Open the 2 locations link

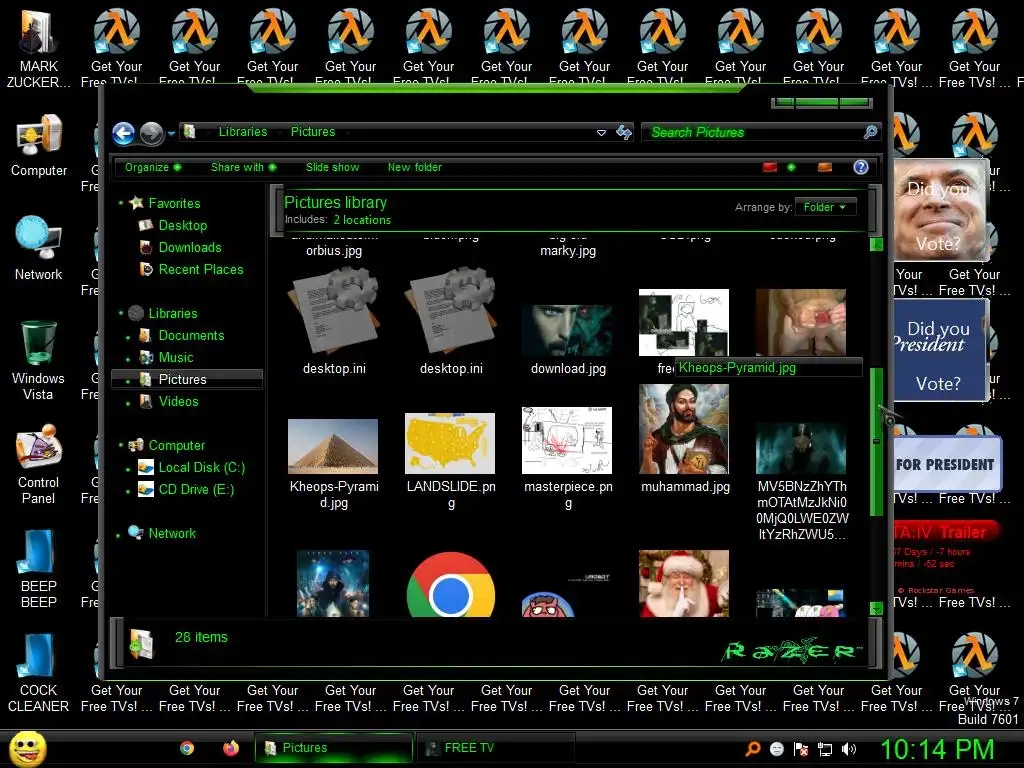tap(362, 220)
